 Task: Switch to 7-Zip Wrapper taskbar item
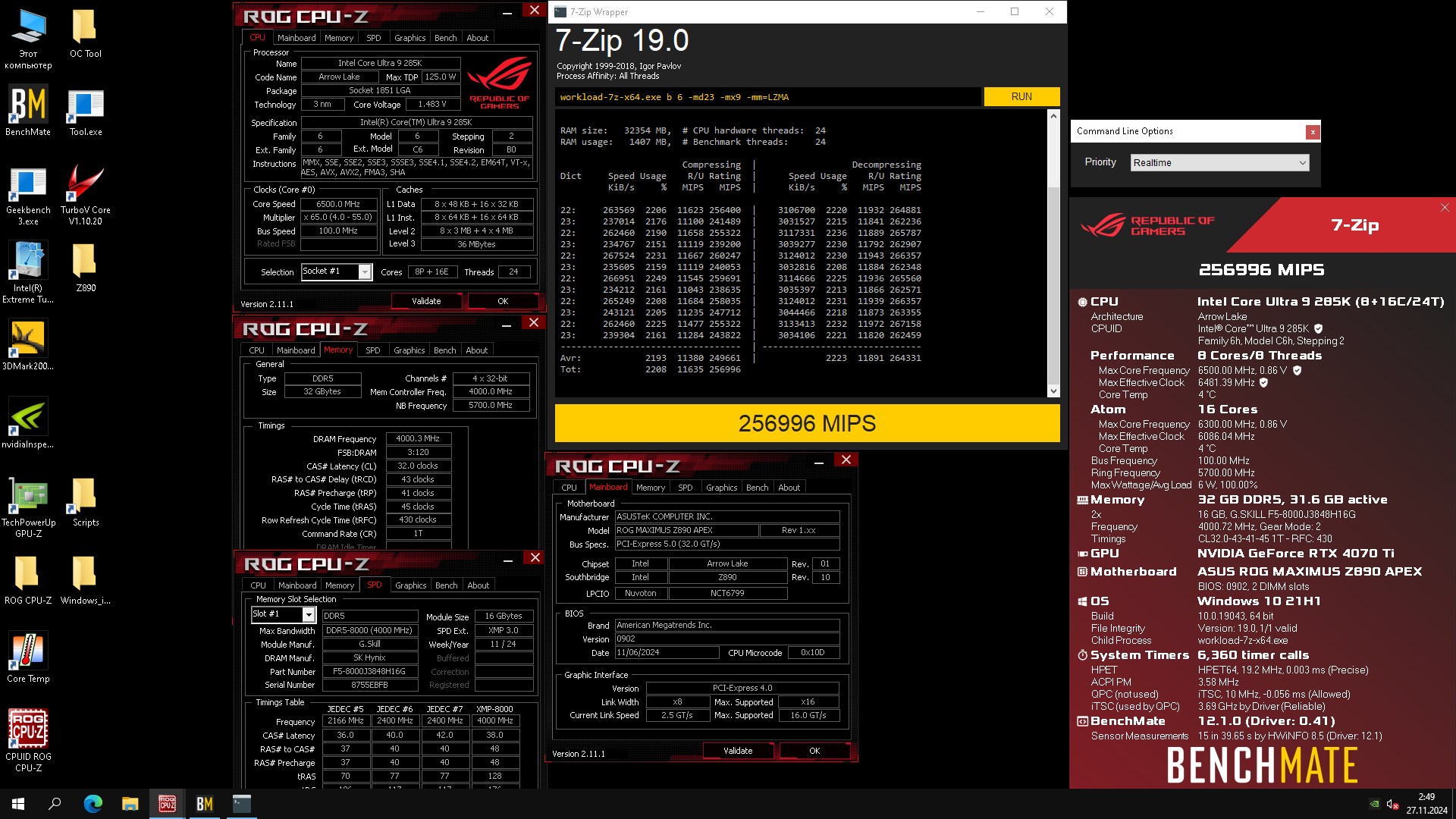241,804
